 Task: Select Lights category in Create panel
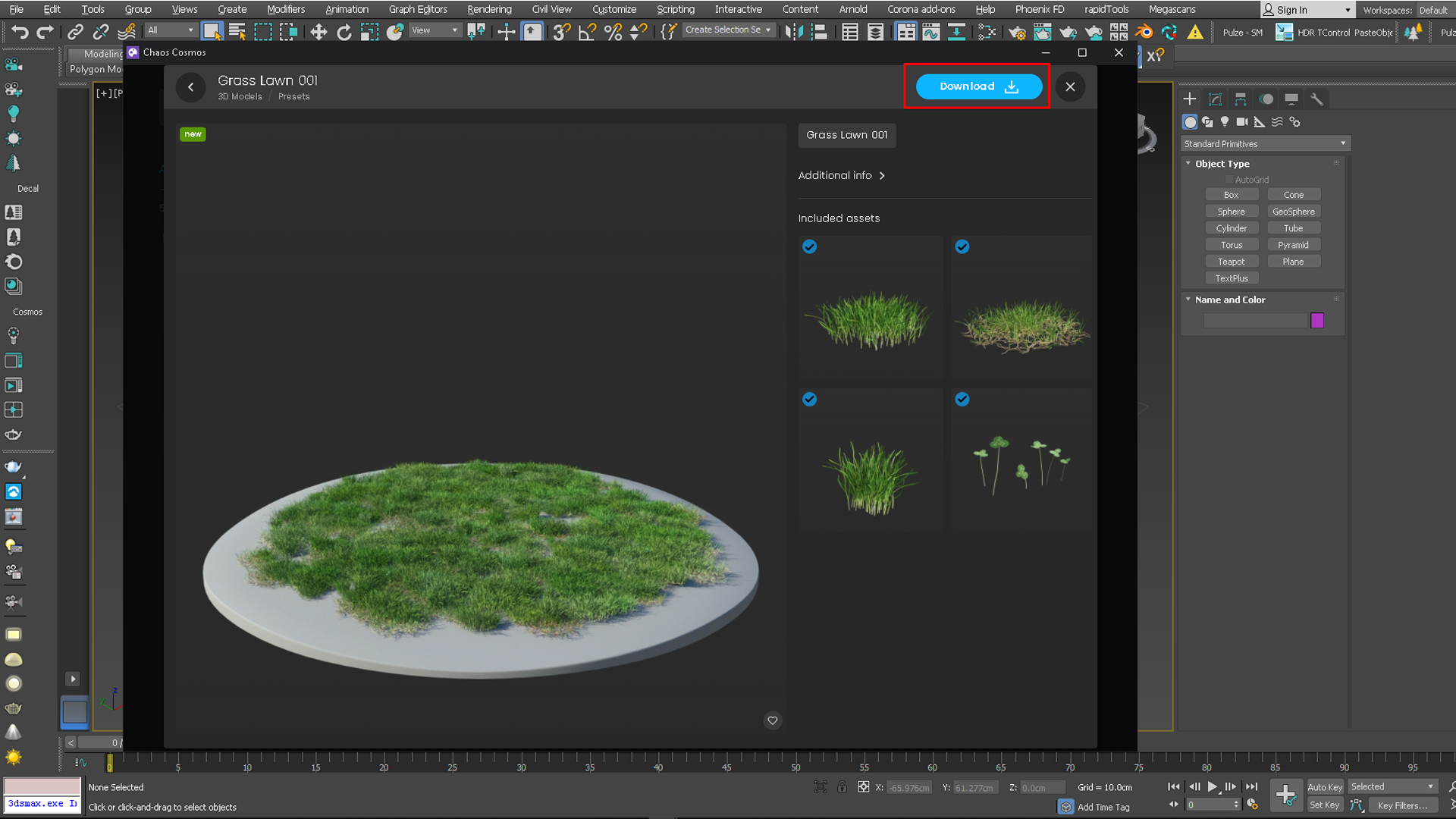(x=1225, y=121)
